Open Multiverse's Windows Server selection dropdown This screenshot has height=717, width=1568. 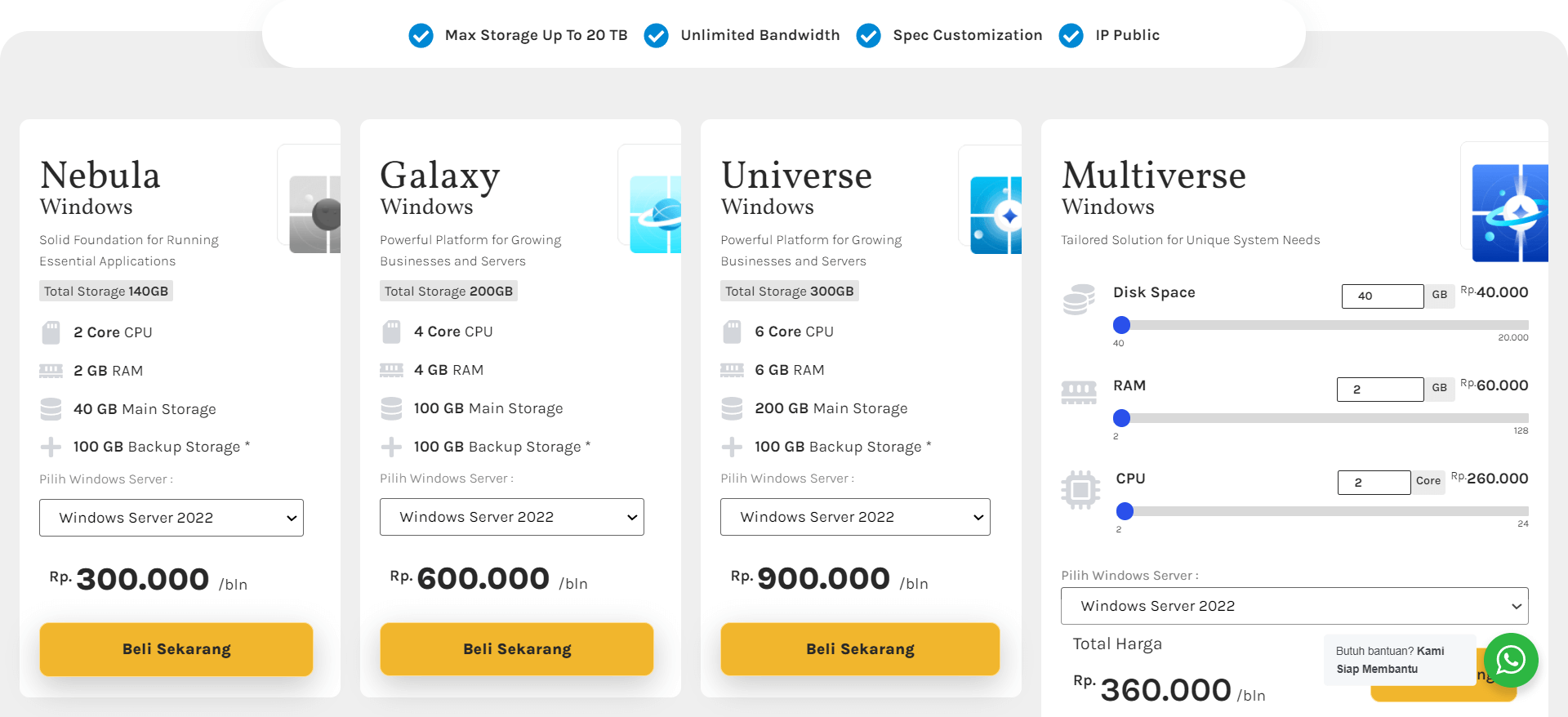(x=1294, y=605)
